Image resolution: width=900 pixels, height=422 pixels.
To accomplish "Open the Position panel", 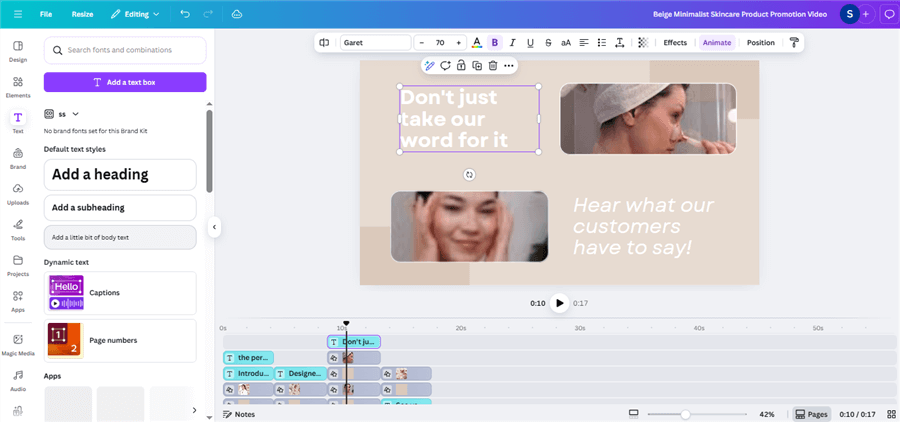I will click(761, 42).
